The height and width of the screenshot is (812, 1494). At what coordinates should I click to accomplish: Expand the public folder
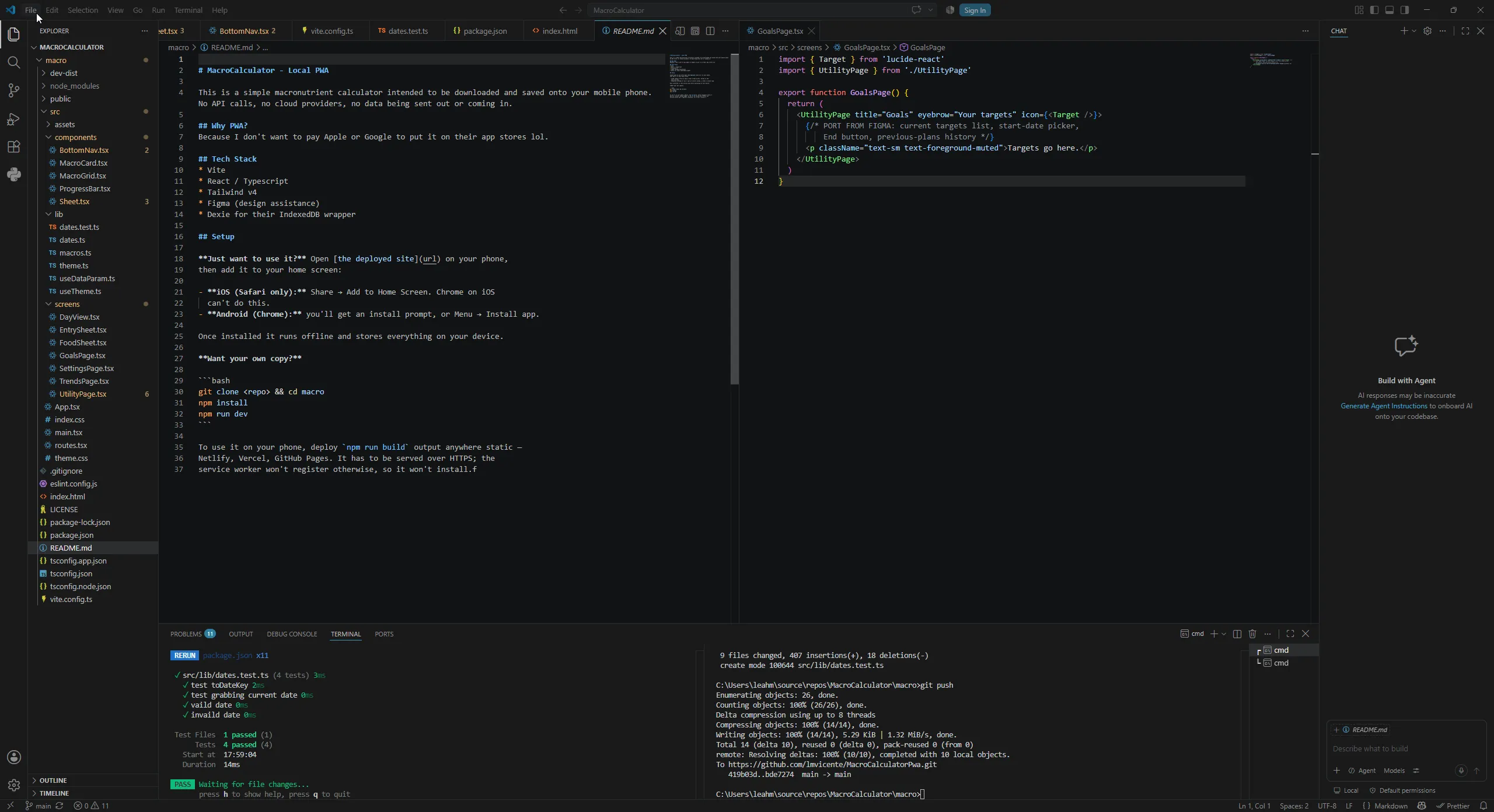pyautogui.click(x=44, y=99)
